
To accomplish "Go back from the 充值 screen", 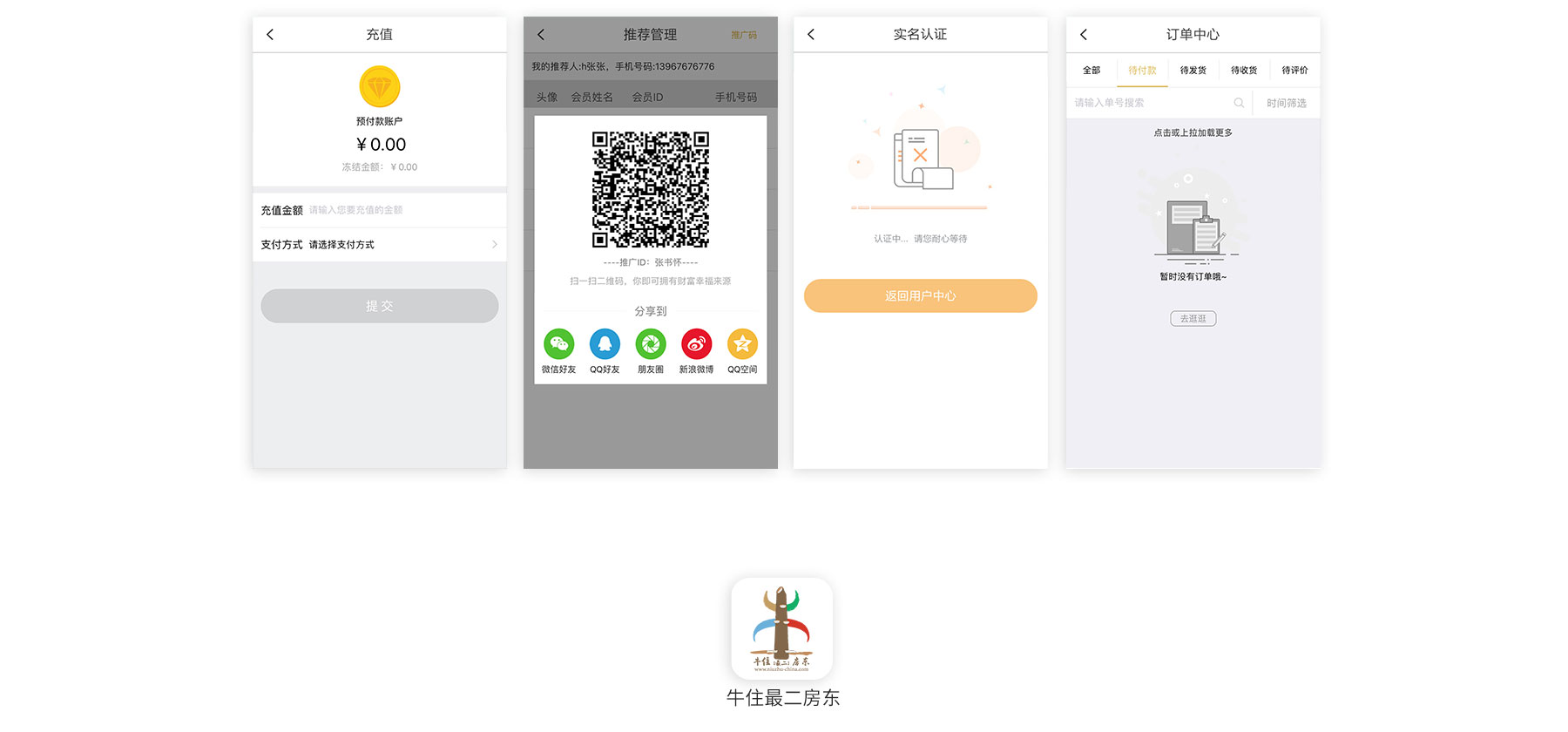I will (x=270, y=35).
